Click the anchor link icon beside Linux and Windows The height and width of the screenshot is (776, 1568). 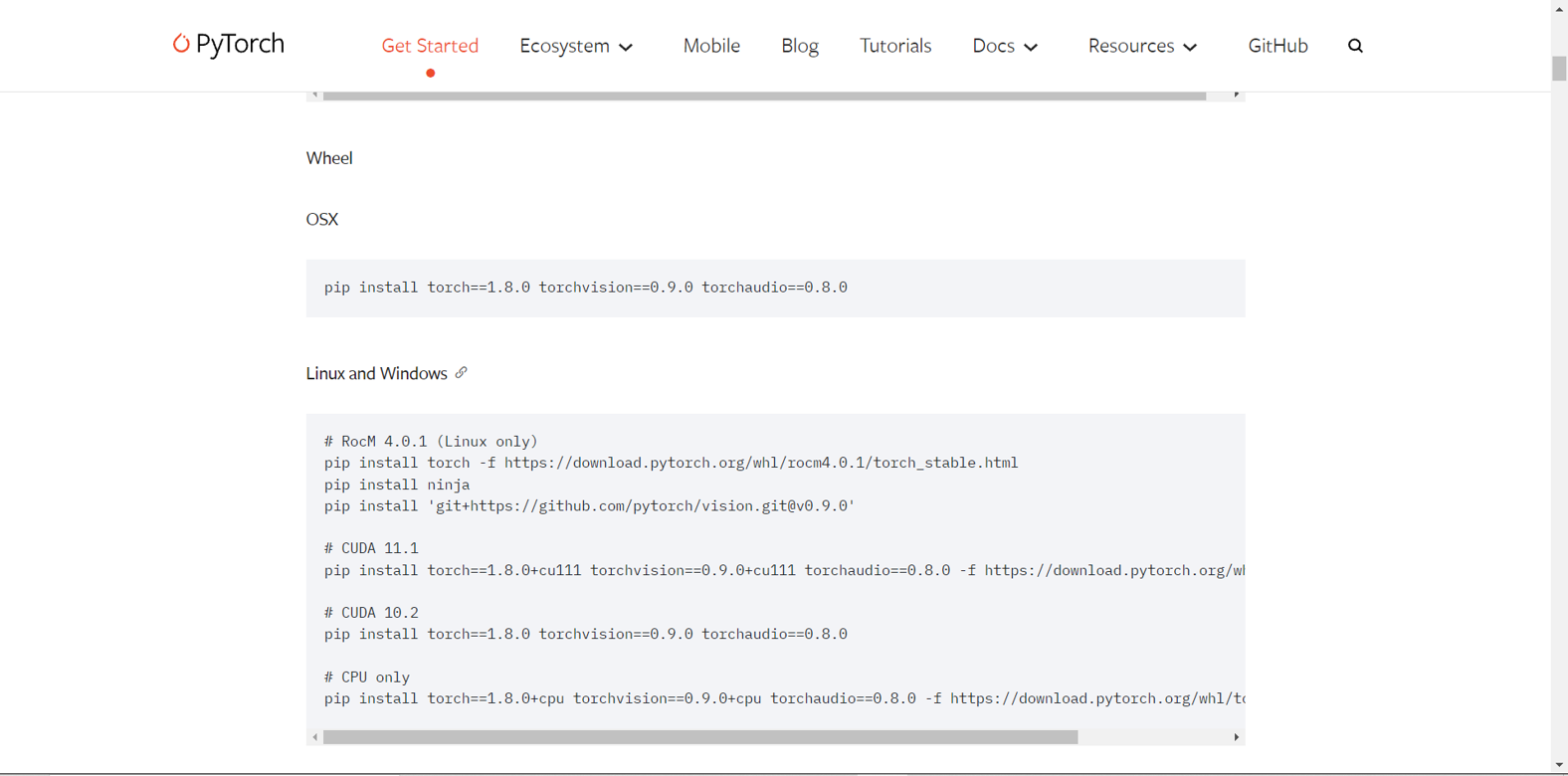click(x=461, y=373)
